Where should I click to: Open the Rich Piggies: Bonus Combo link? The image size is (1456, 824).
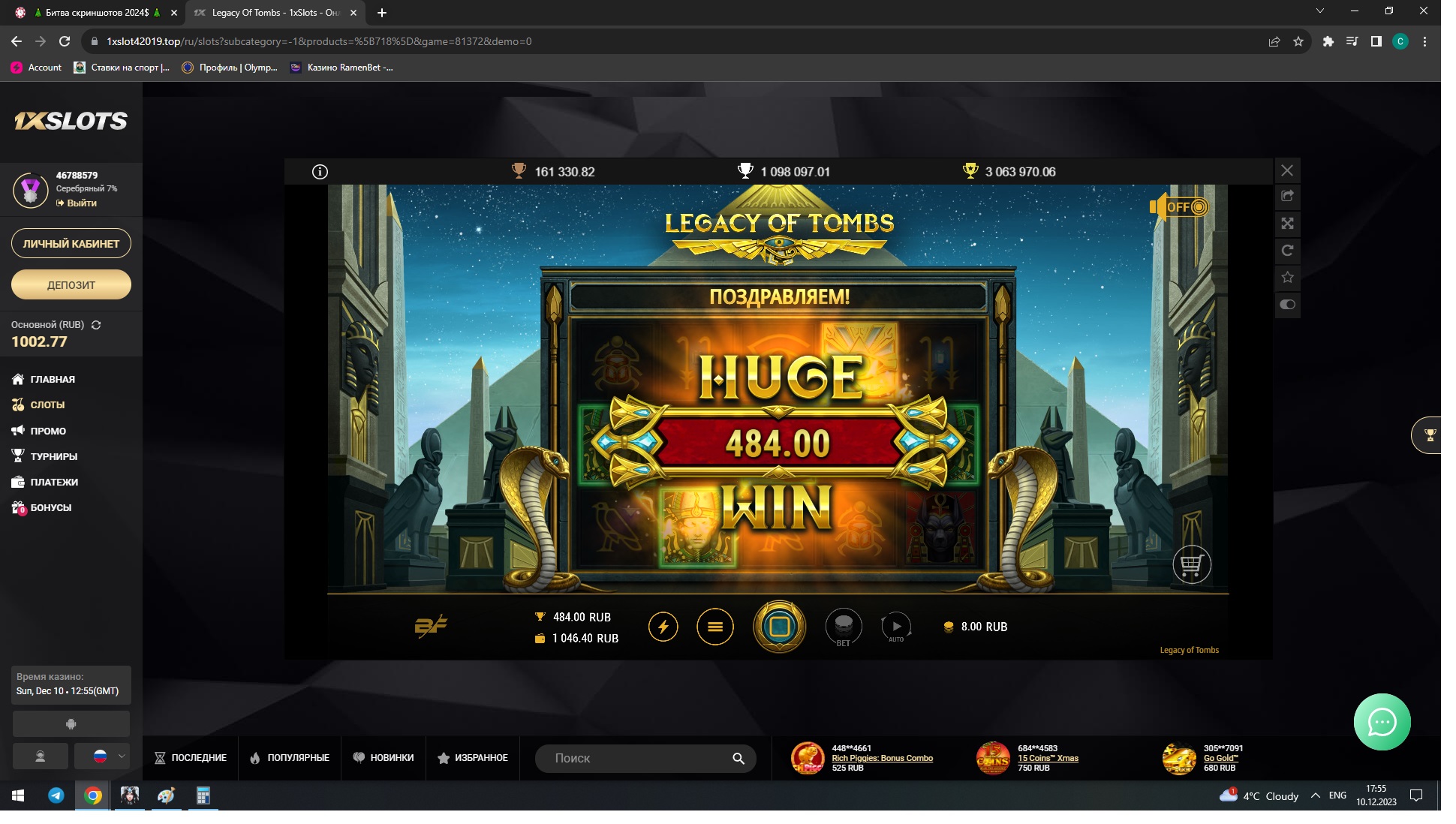[x=882, y=758]
